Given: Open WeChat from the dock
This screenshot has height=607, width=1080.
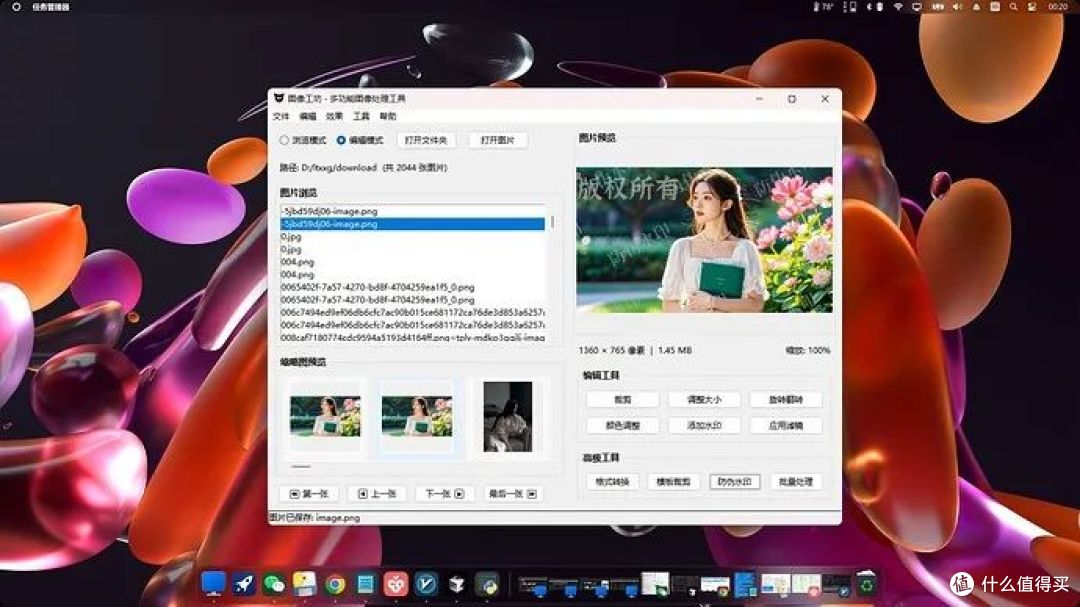Looking at the screenshot, I should pos(274,584).
